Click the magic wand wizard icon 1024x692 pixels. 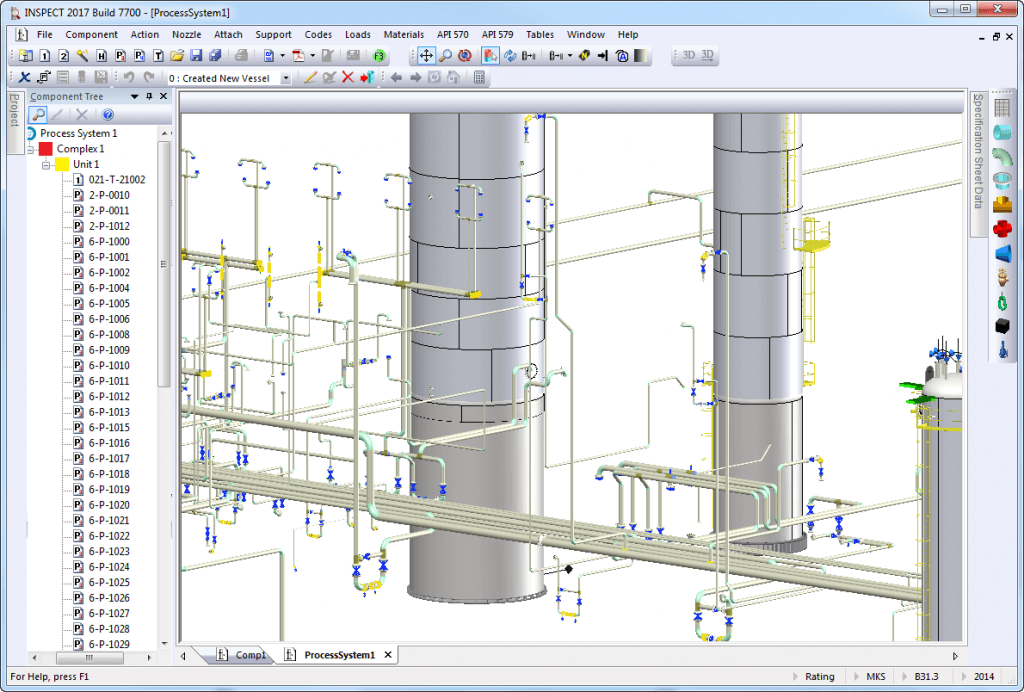point(82,56)
